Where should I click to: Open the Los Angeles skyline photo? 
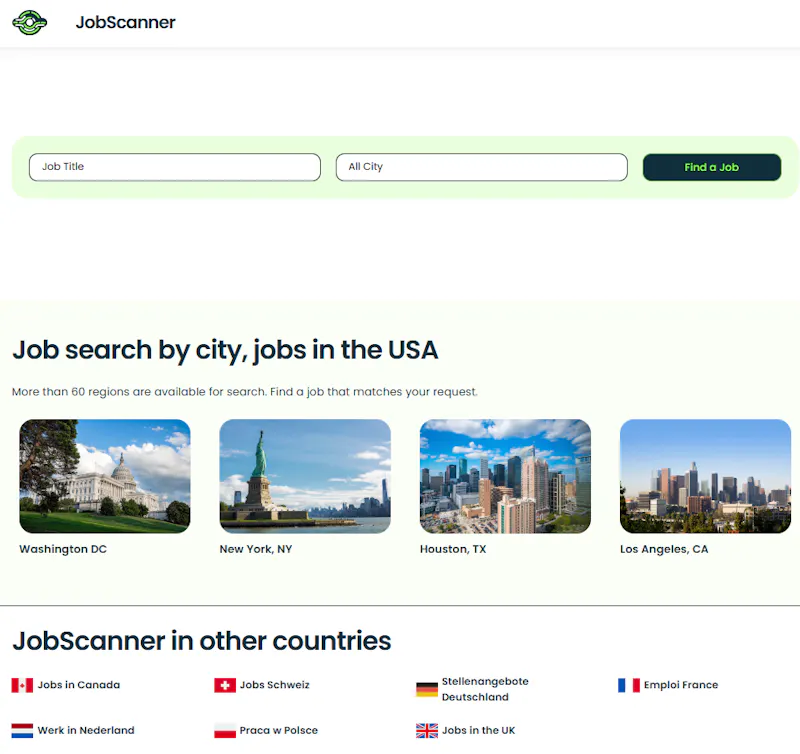tap(706, 476)
